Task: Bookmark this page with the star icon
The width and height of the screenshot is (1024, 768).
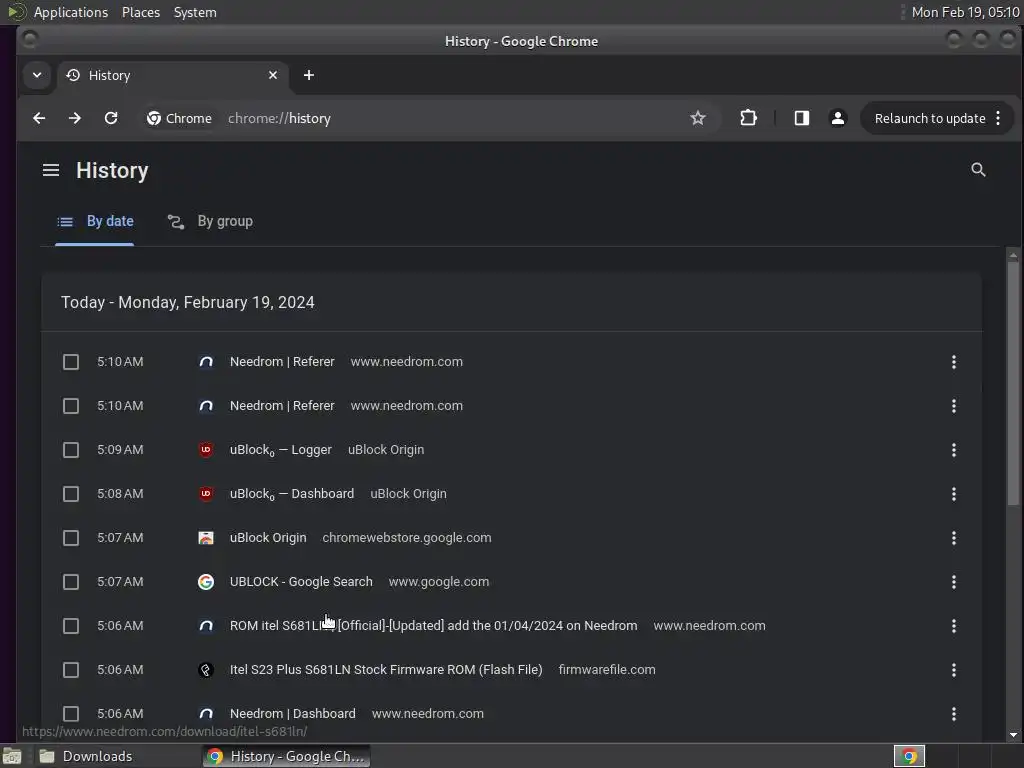Action: point(697,118)
